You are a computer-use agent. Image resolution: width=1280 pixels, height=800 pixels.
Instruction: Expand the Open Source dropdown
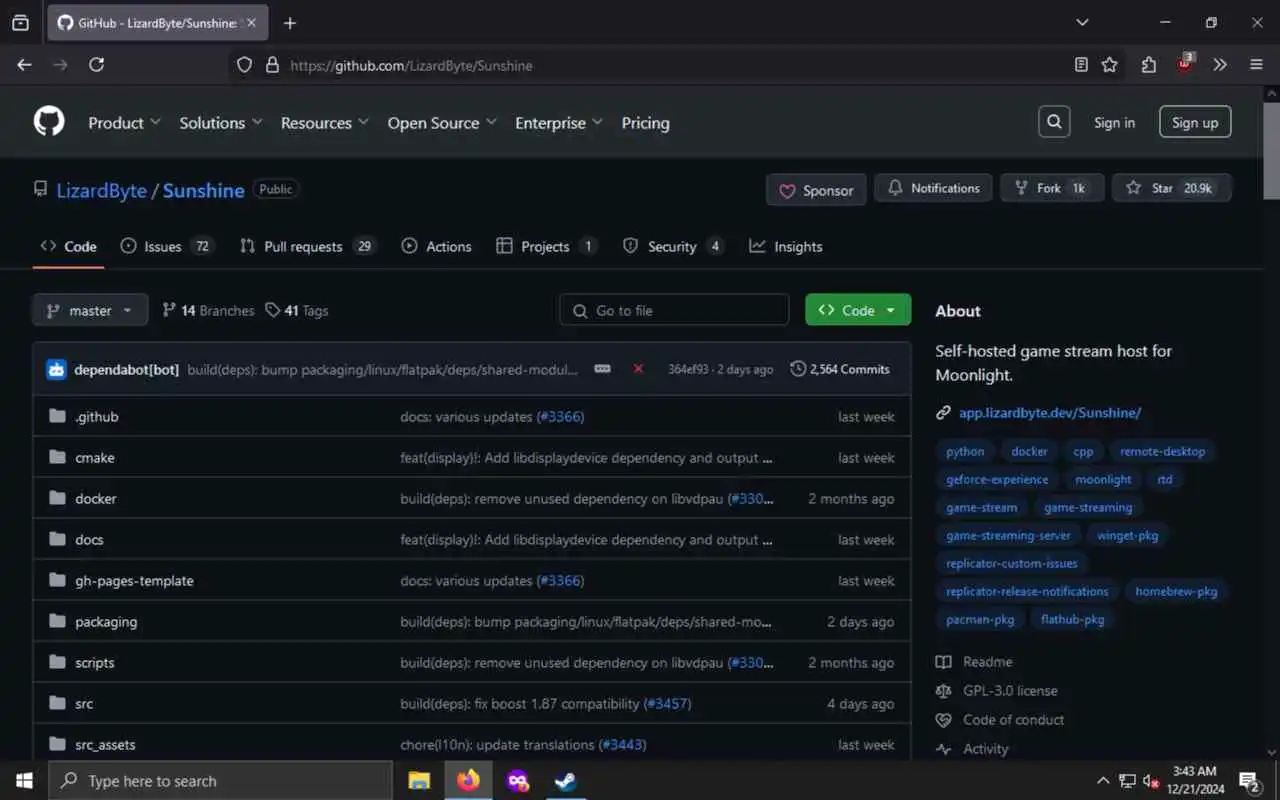pyautogui.click(x=442, y=123)
